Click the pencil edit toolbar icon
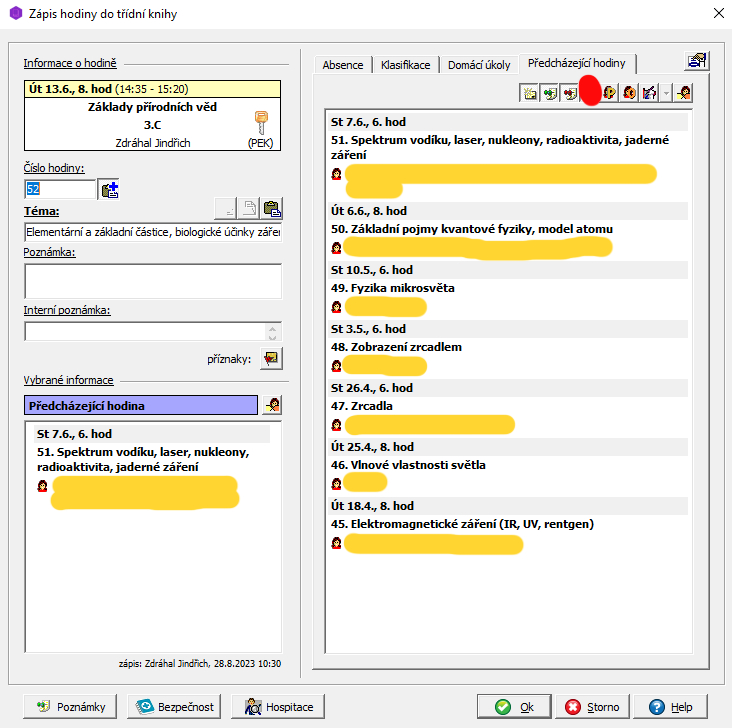The width and height of the screenshot is (732, 728). 650,92
